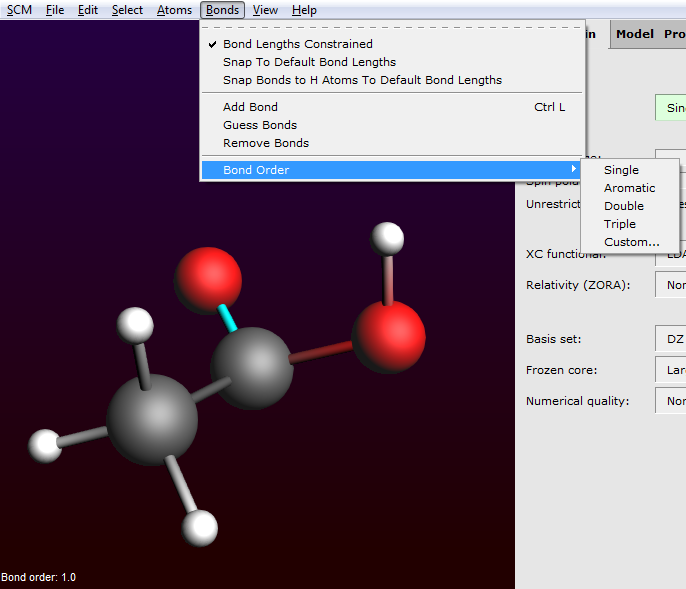The width and height of the screenshot is (686, 589).
Task: Open the Numerical quality dropdown
Action: [670, 401]
